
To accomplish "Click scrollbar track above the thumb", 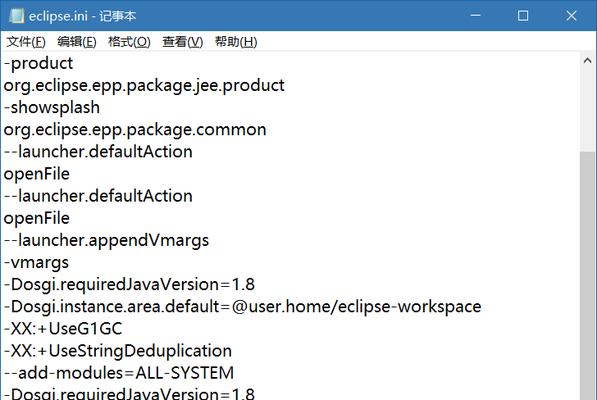I will click(x=587, y=110).
